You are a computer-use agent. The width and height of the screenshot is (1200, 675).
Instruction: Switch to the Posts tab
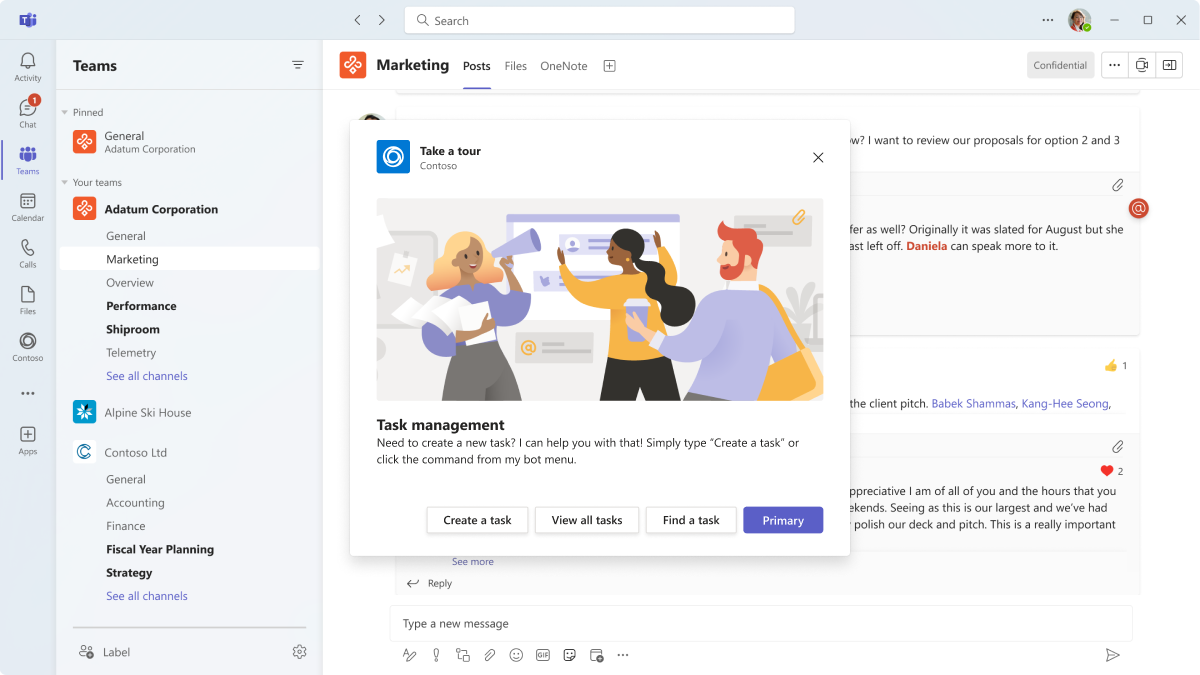[x=477, y=66]
